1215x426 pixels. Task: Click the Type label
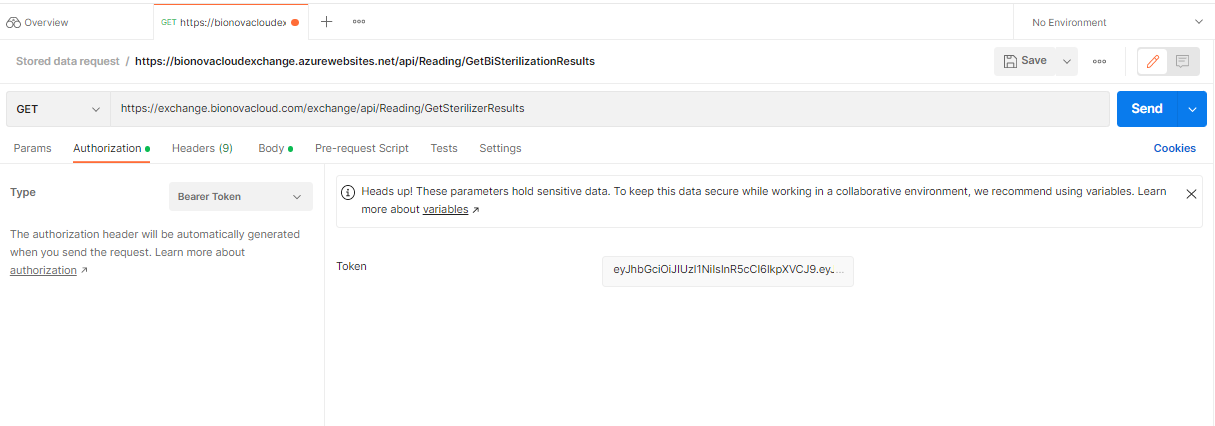23,192
